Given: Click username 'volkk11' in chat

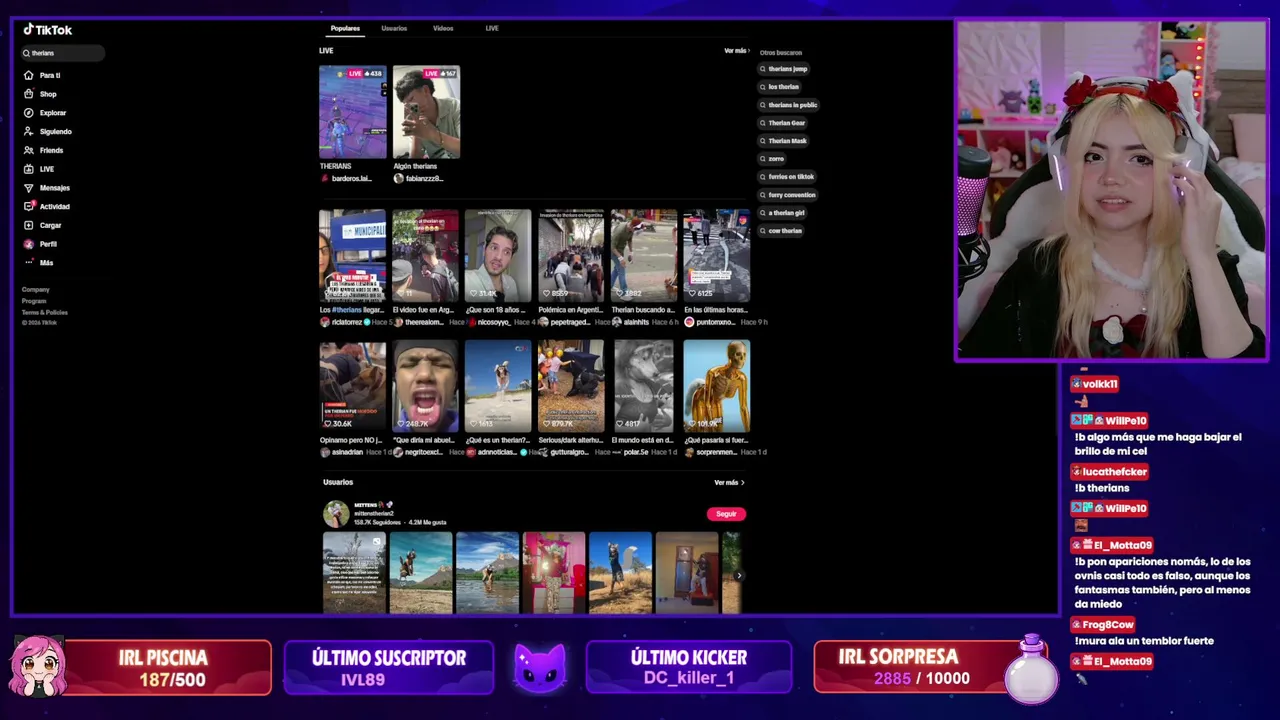Looking at the screenshot, I should pyautogui.click(x=1100, y=384).
